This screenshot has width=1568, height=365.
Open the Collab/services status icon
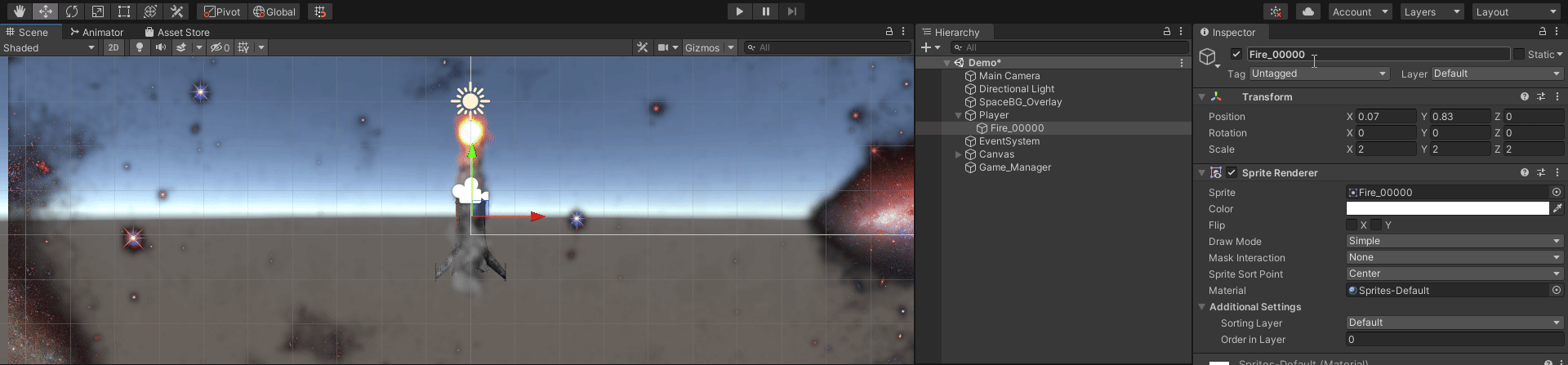pos(1276,11)
